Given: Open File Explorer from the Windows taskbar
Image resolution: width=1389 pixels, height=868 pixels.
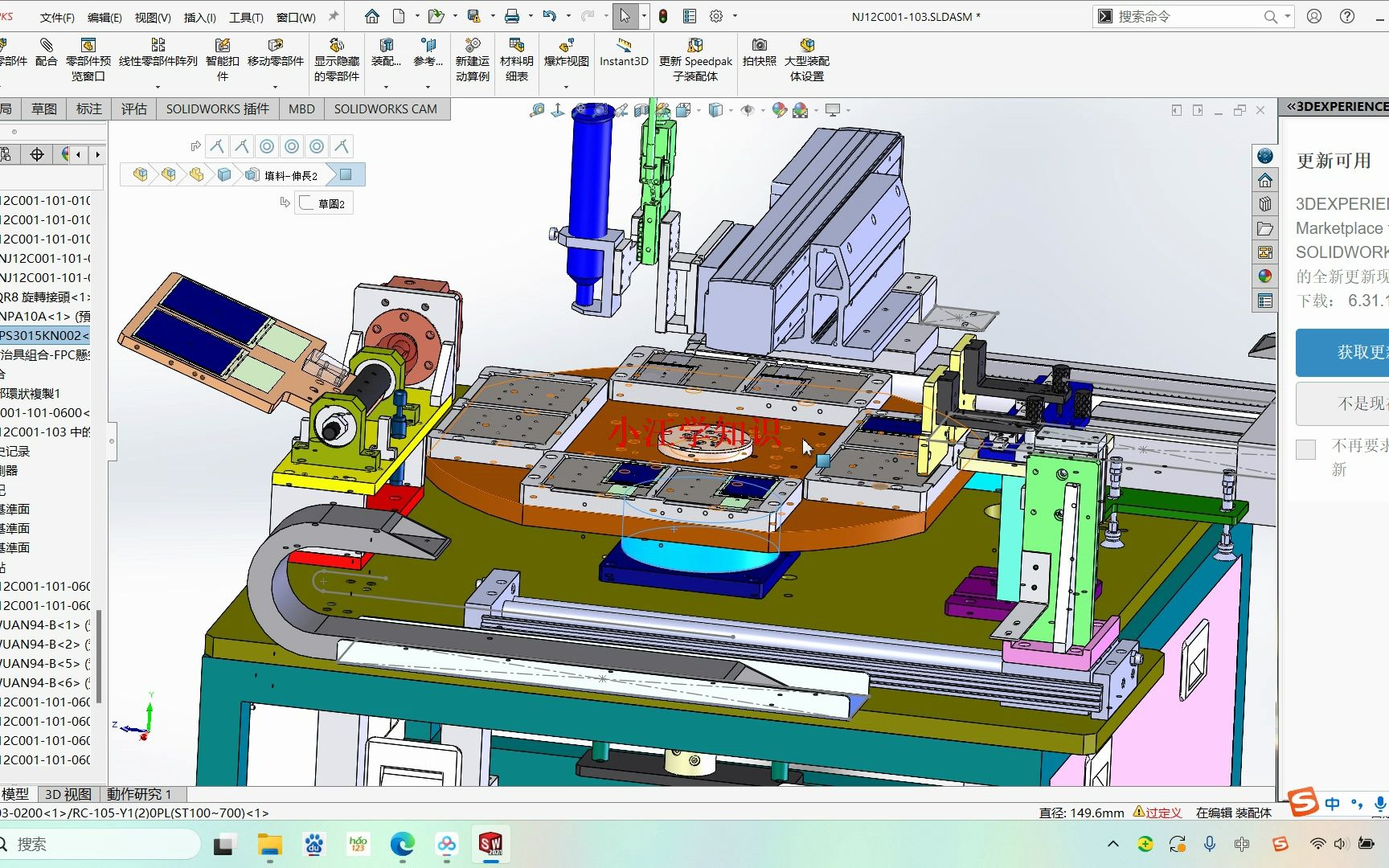Looking at the screenshot, I should pyautogui.click(x=270, y=844).
